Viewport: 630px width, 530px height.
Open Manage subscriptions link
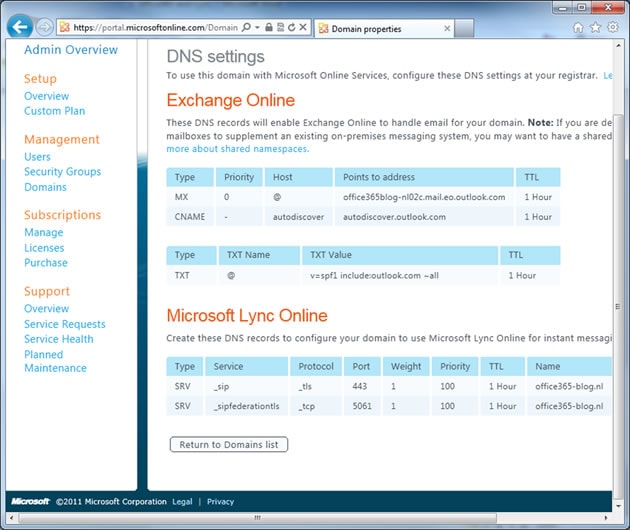[44, 232]
